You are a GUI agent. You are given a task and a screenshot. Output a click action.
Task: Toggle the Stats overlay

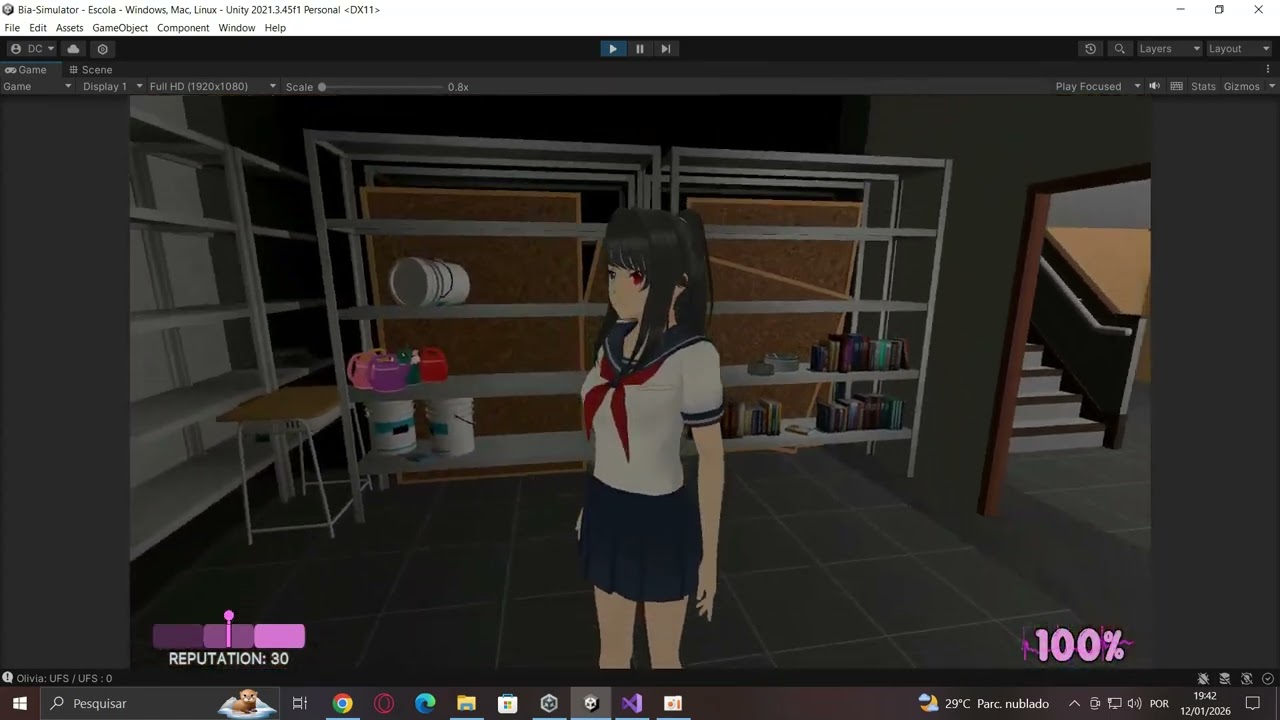coord(1203,87)
